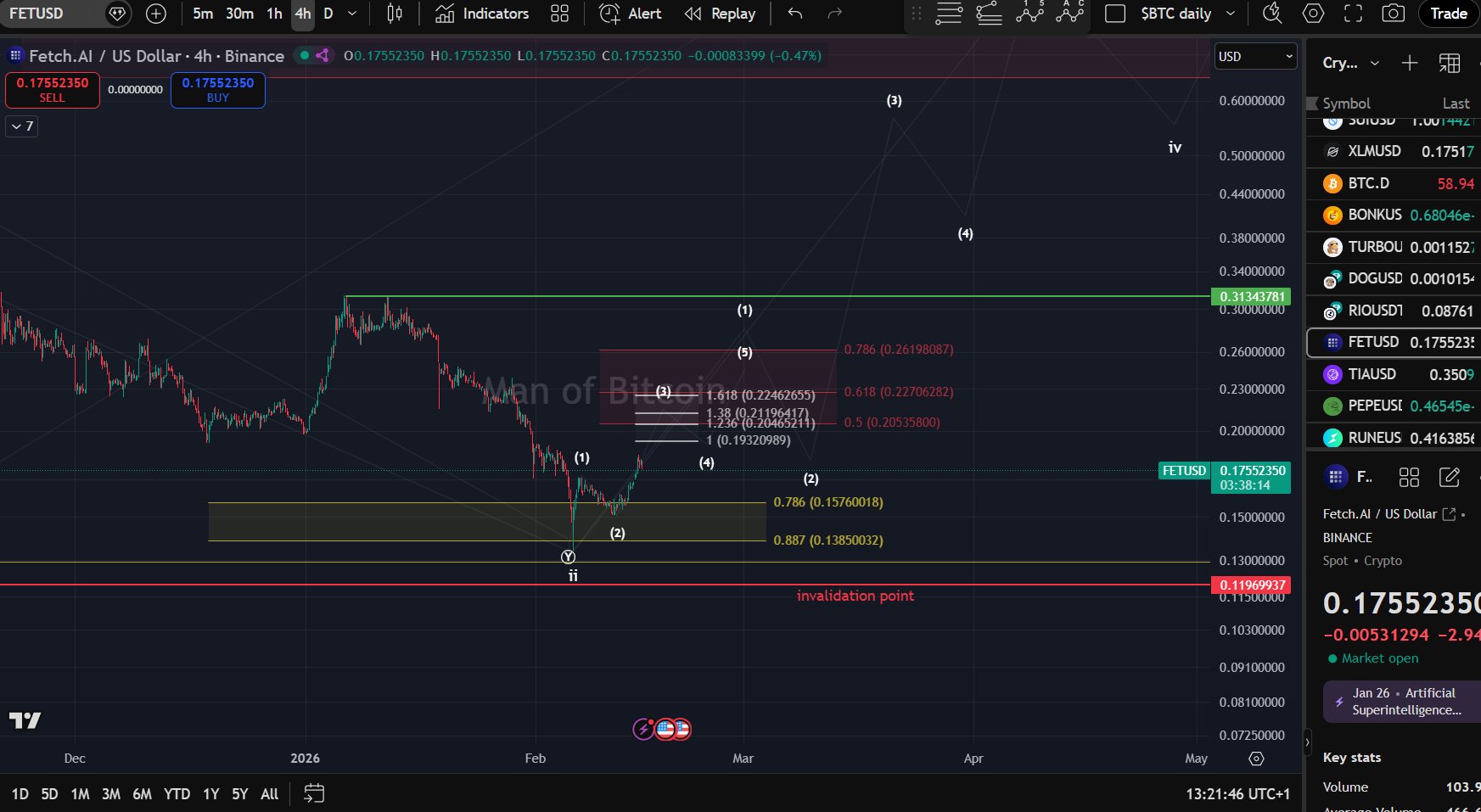Select the 1h timeframe
Screen dimensions: 1481x812
(x=274, y=14)
